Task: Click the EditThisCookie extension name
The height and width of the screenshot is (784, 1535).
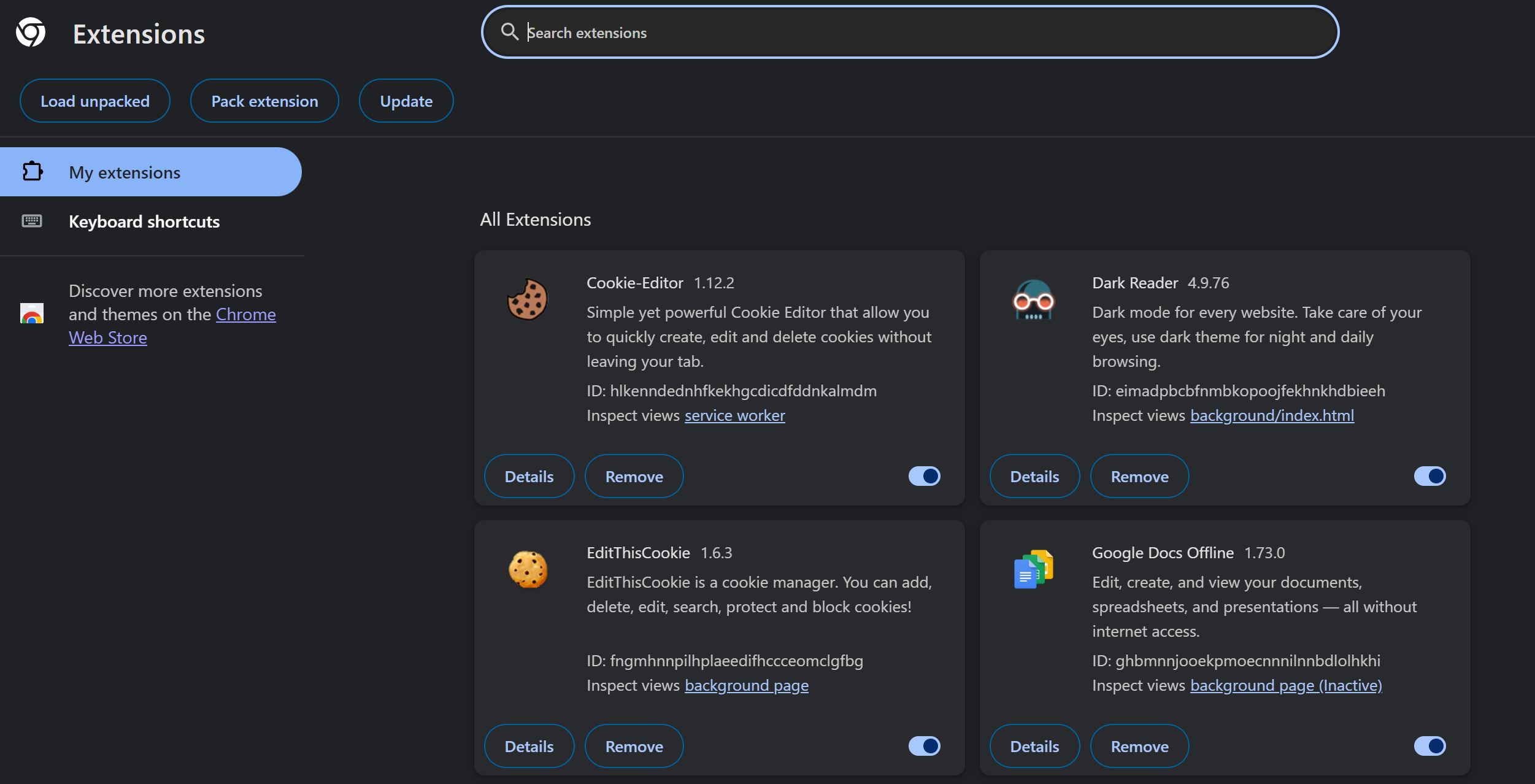Action: (638, 553)
